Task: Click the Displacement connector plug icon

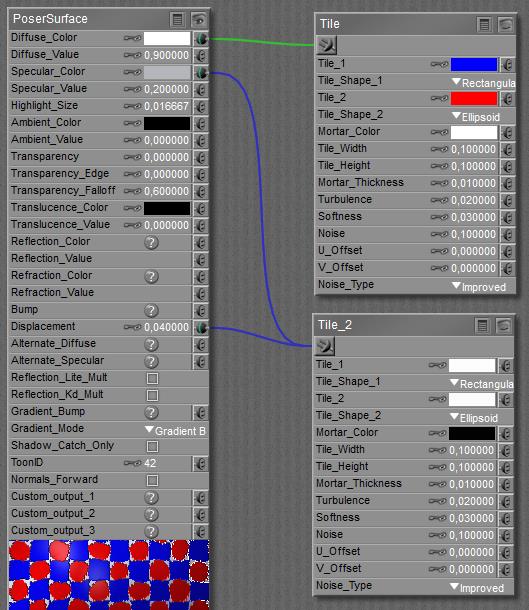Action: pyautogui.click(x=201, y=328)
